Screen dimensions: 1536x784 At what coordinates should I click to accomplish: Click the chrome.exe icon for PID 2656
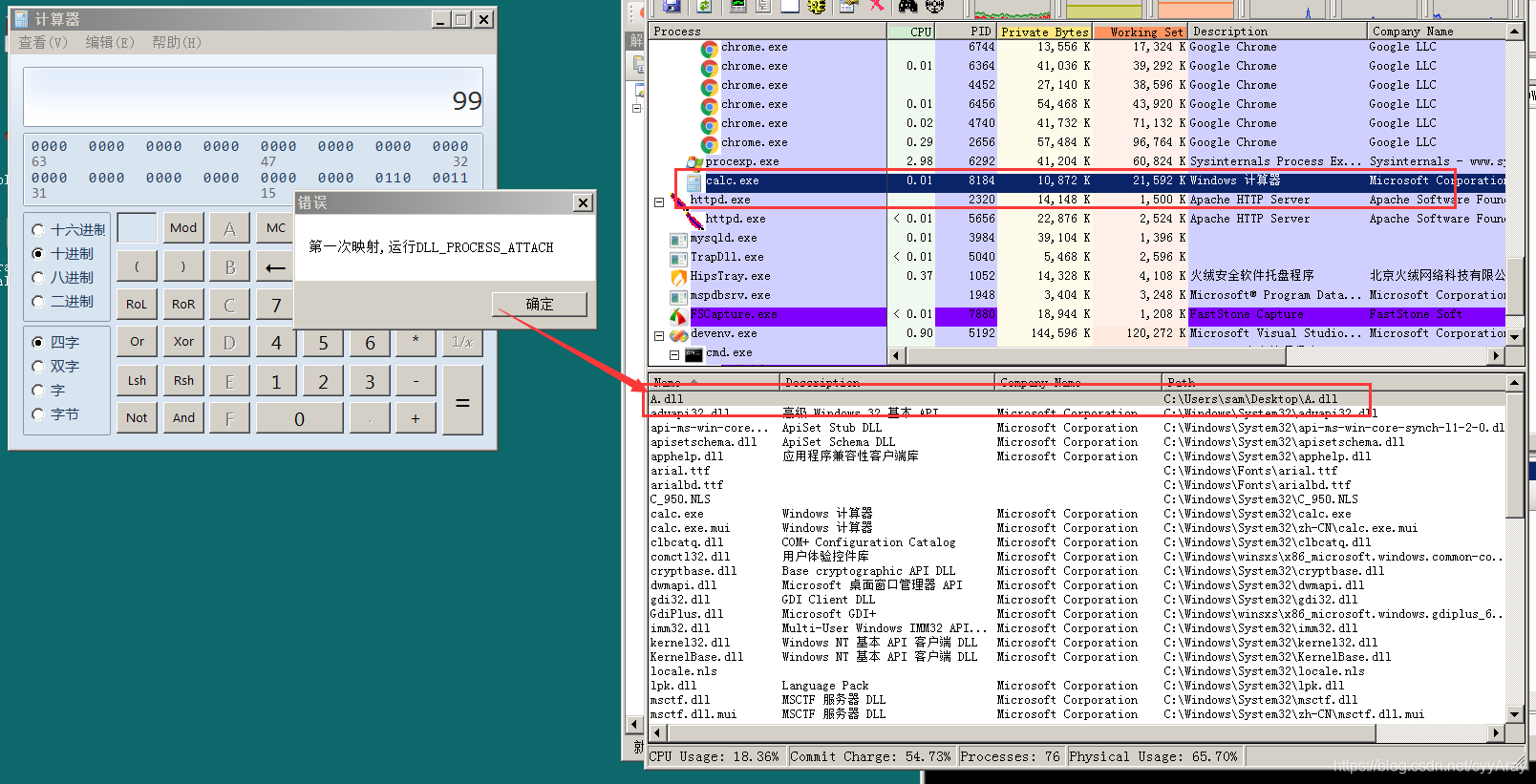pos(709,144)
